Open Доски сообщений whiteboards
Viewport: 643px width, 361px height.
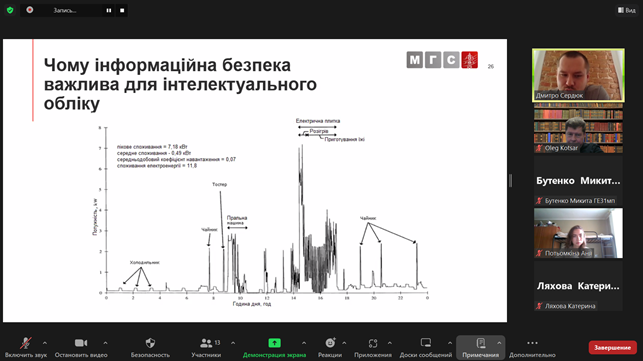426,347
